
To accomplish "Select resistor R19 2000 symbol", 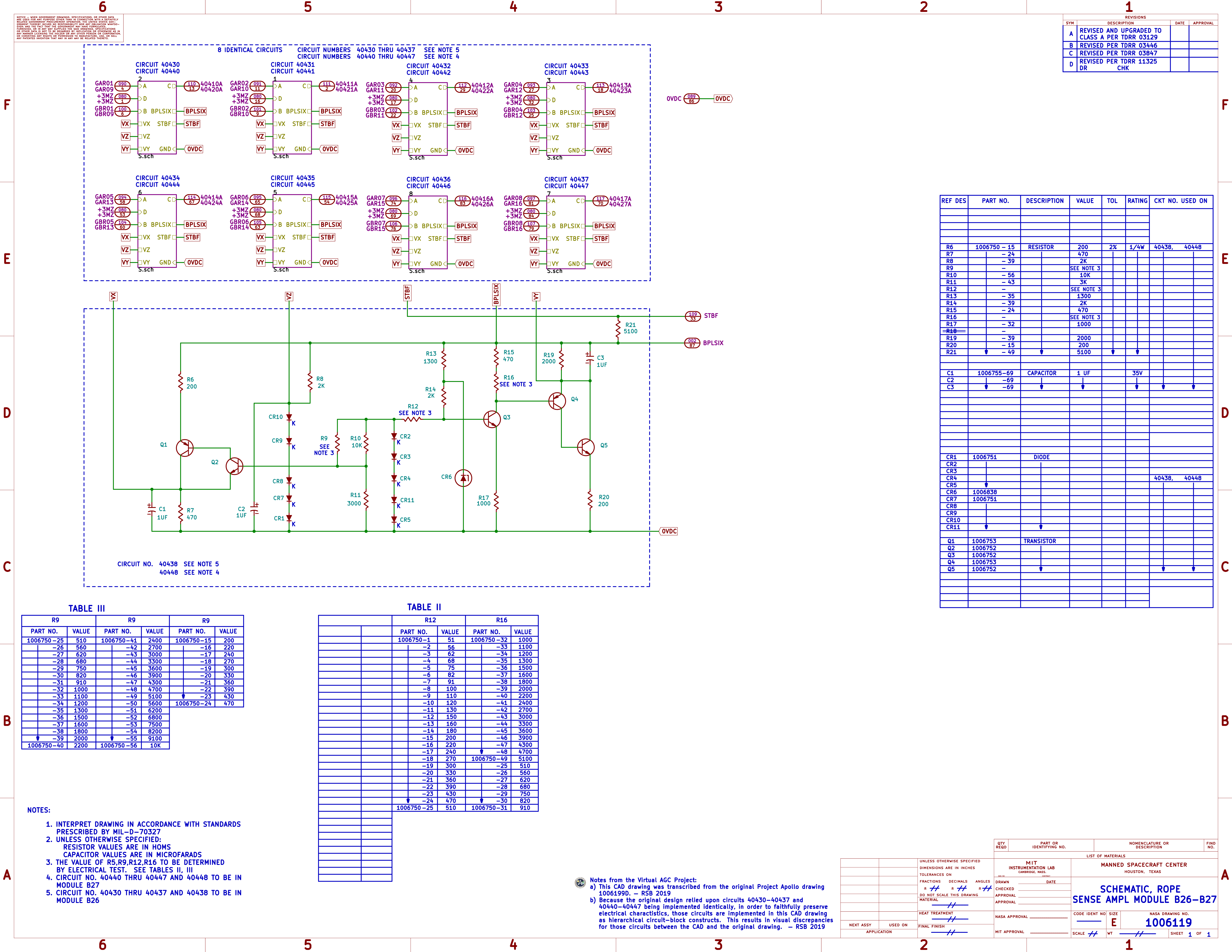I will (x=561, y=359).
